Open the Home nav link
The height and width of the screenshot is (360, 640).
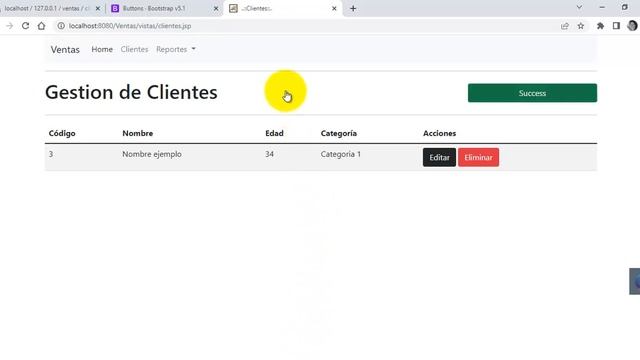[102, 49]
